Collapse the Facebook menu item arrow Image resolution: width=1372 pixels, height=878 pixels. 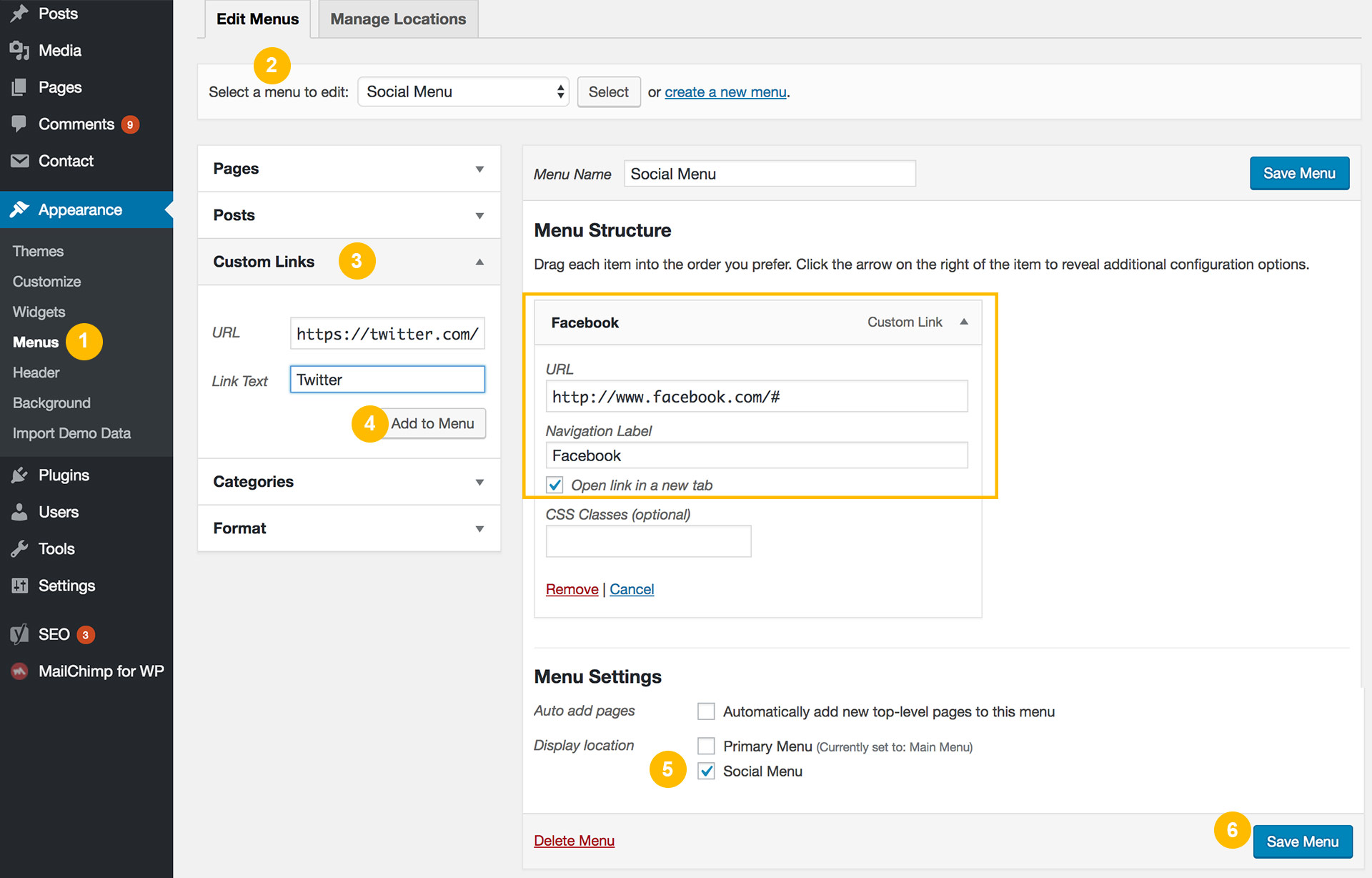[964, 322]
